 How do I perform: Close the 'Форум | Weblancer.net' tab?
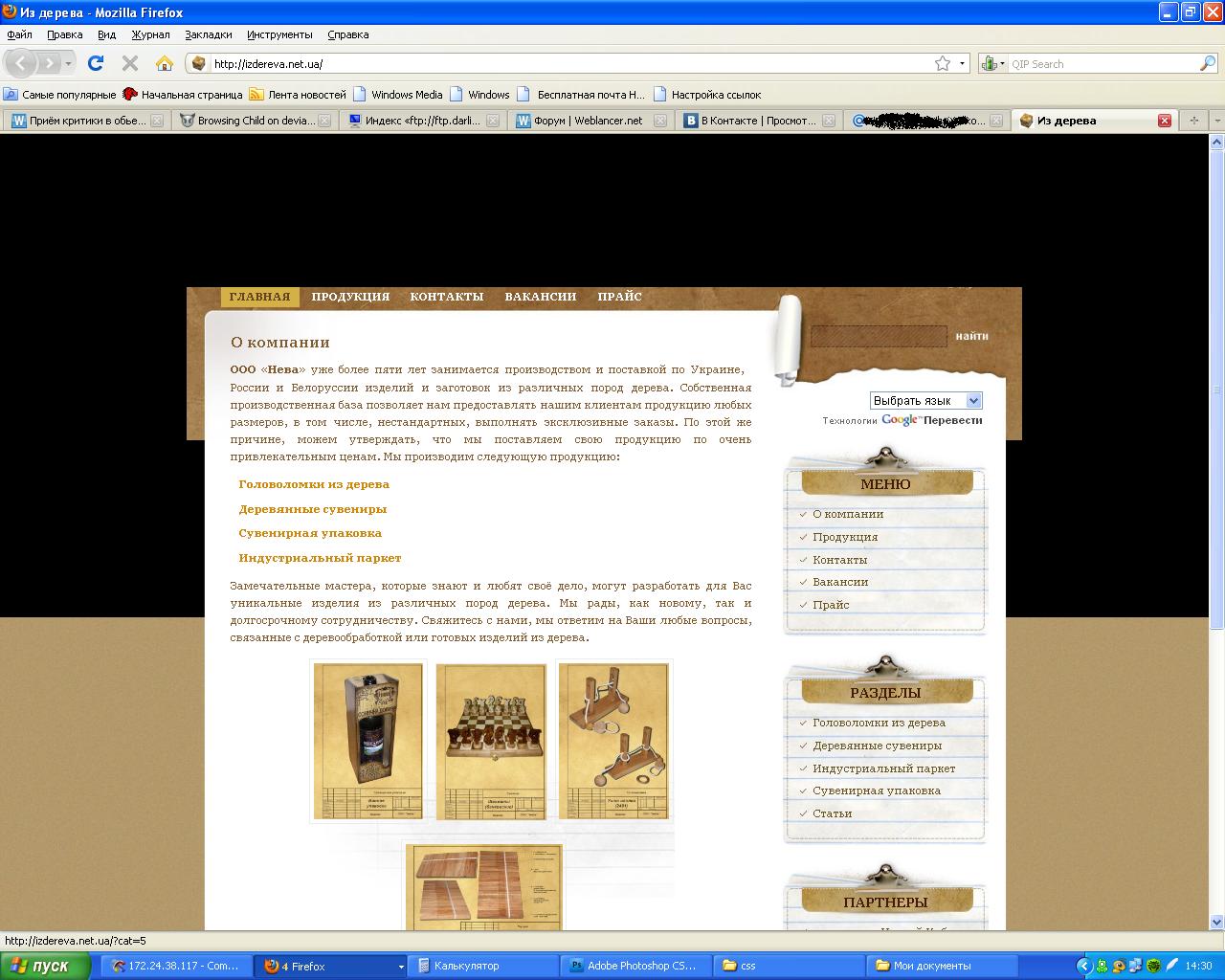coord(660,121)
